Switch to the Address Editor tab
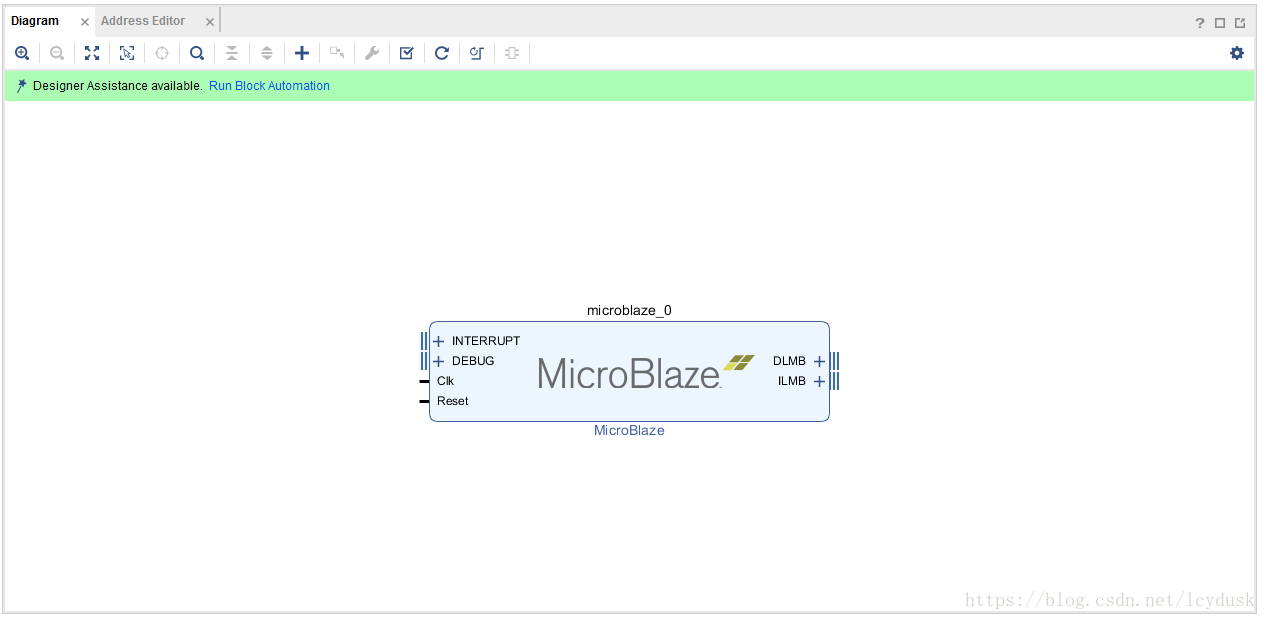Image resolution: width=1266 pixels, height=620 pixels. (x=143, y=21)
